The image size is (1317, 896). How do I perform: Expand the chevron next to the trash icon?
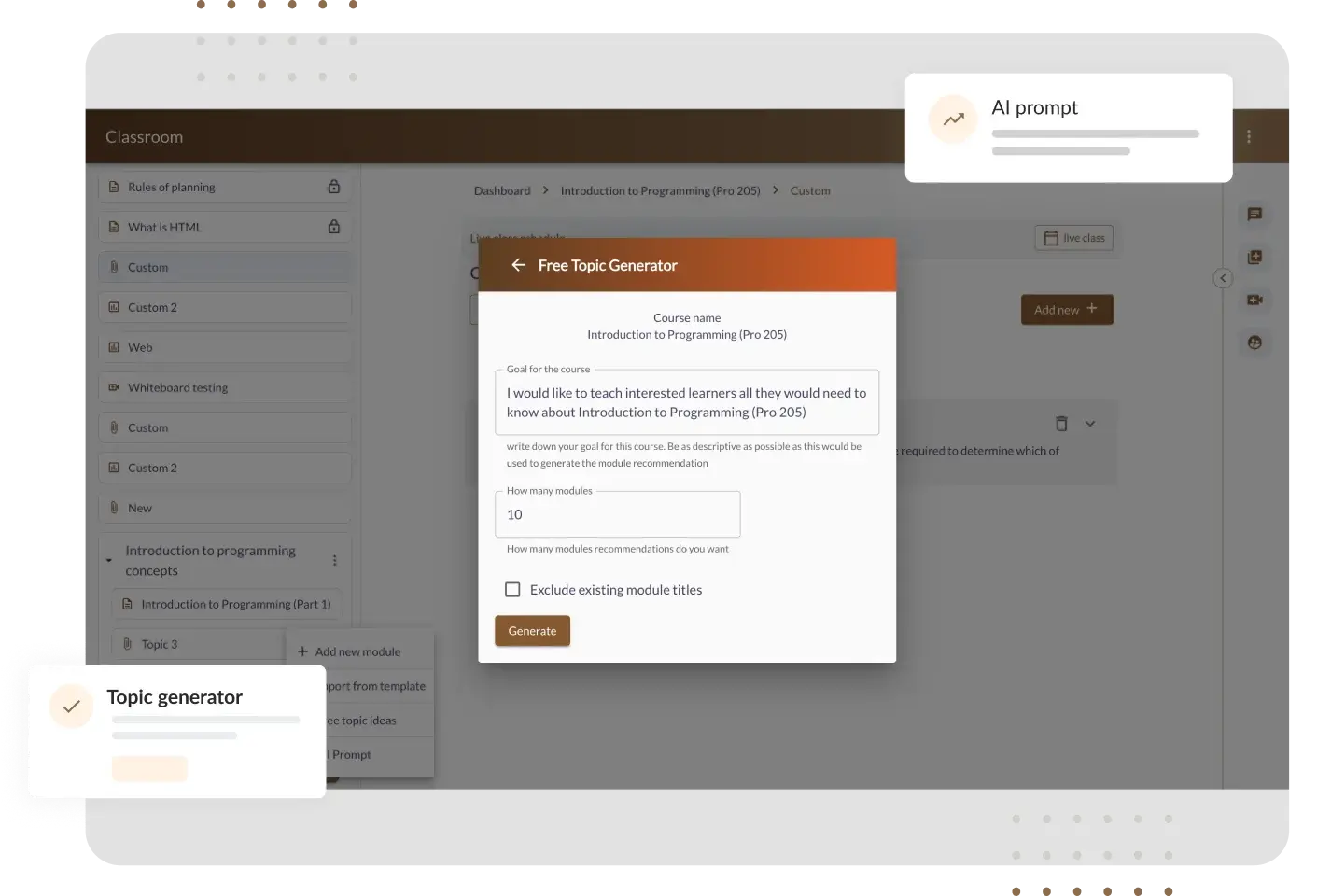1089,424
